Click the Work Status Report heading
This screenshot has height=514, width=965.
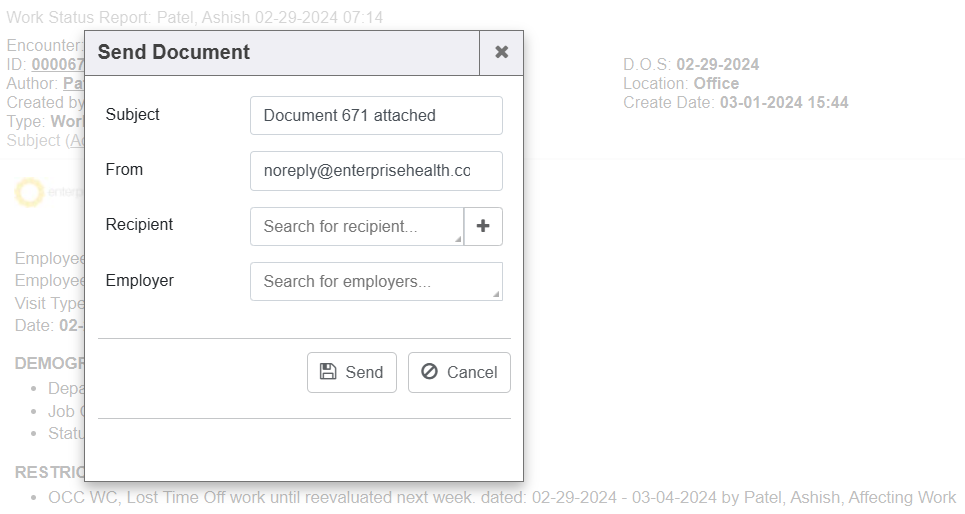click(194, 17)
